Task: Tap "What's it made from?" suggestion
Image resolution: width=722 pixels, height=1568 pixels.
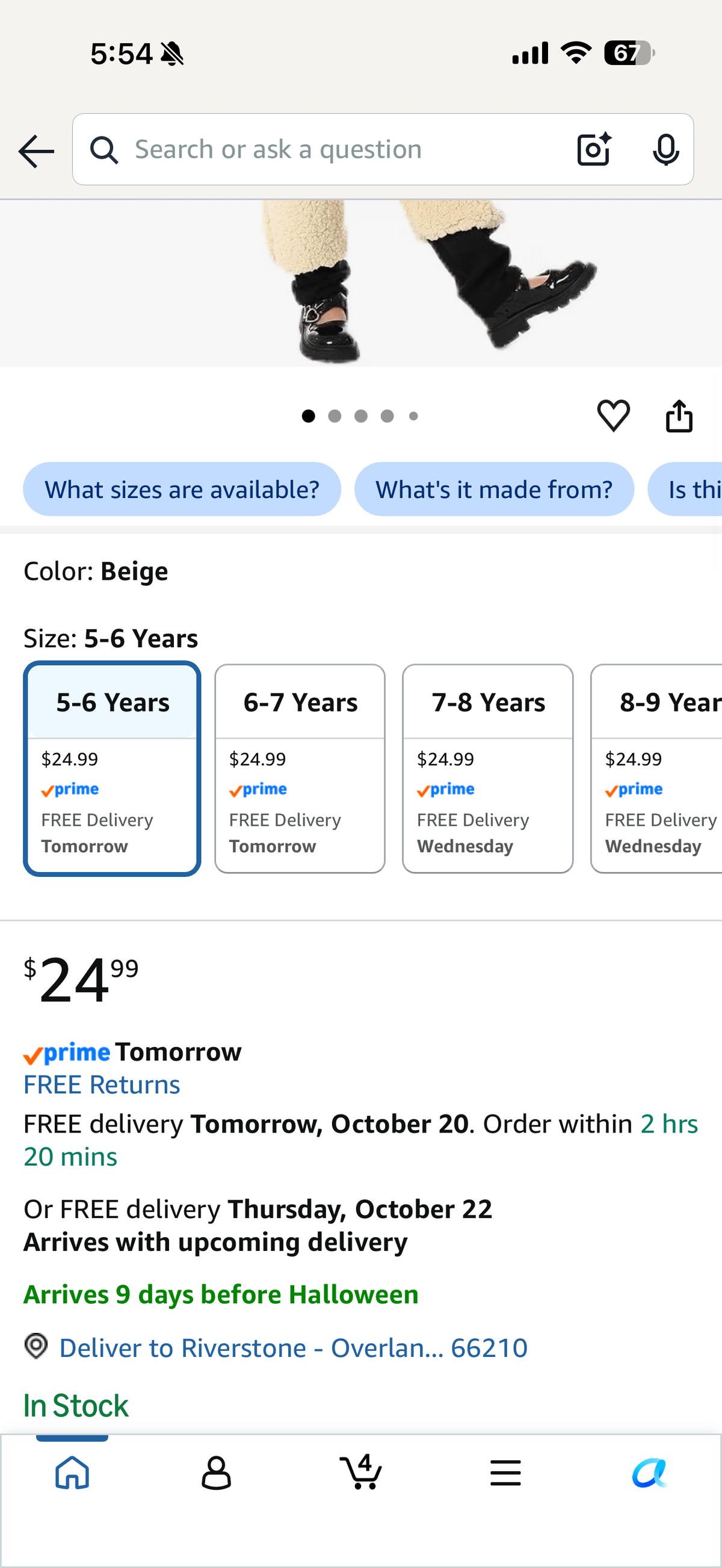Action: click(495, 490)
